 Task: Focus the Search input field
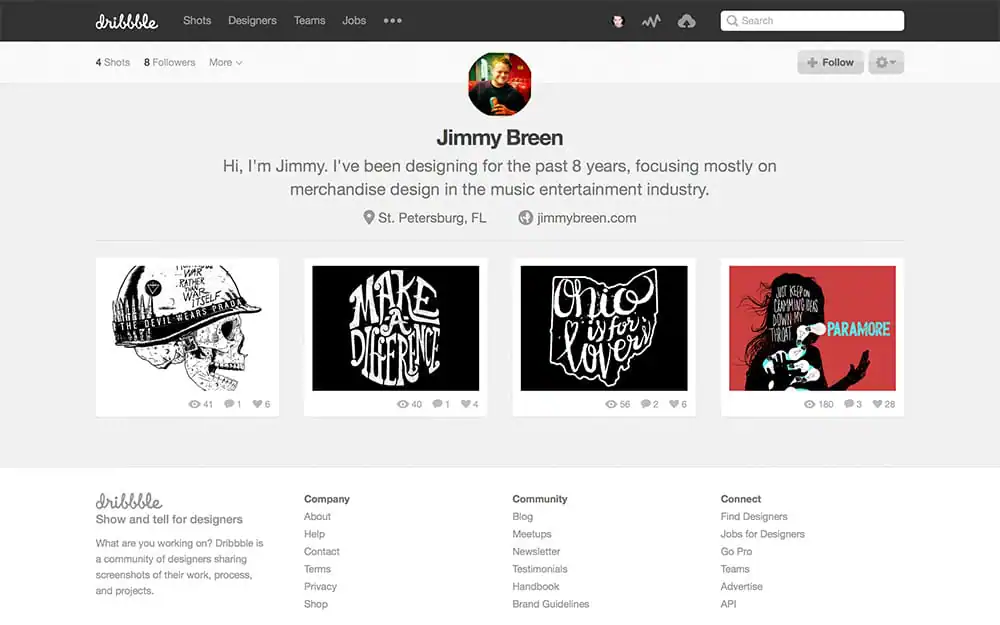pos(812,20)
